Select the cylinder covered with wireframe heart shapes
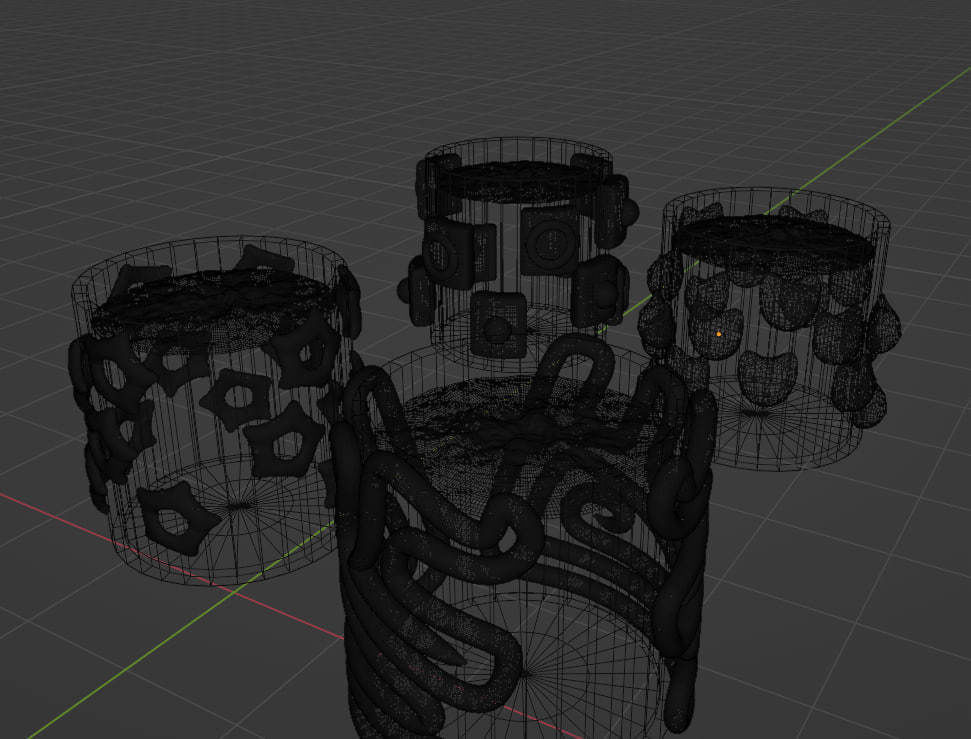This screenshot has height=739, width=971. [771, 328]
